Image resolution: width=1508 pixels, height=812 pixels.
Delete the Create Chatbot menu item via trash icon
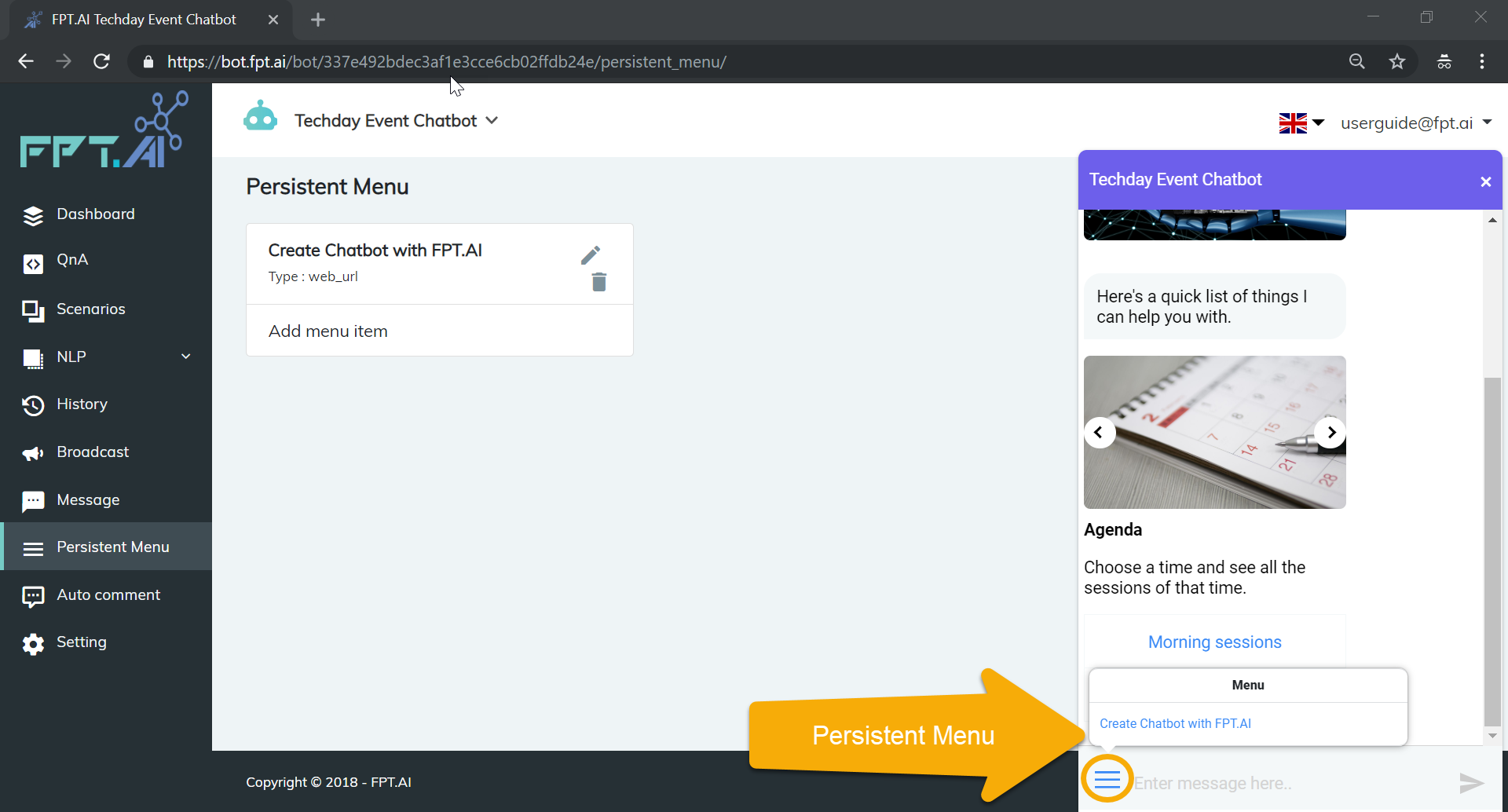click(599, 282)
